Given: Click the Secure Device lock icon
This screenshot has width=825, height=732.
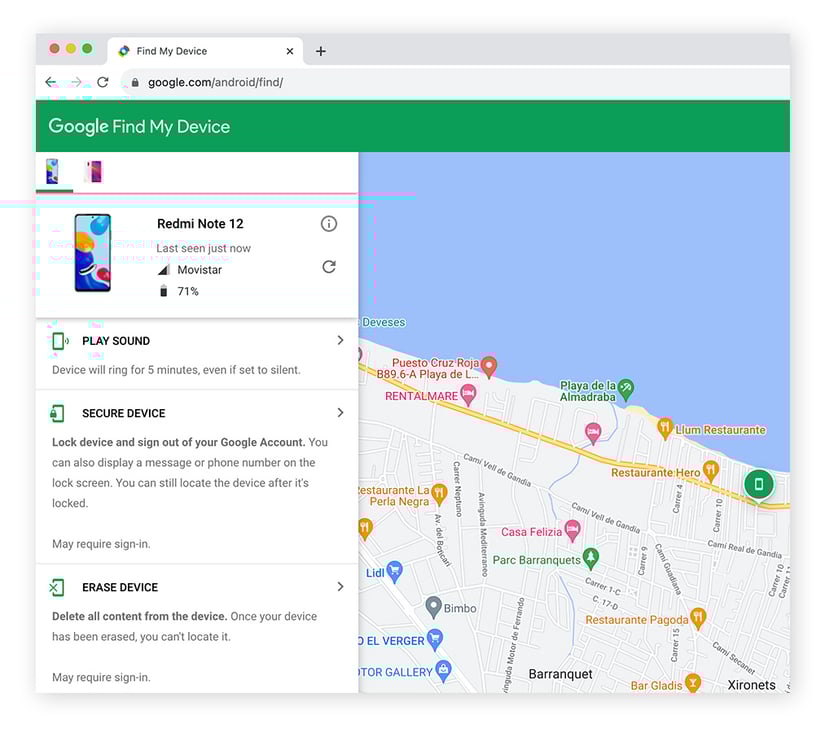Looking at the screenshot, I should click(x=58, y=413).
